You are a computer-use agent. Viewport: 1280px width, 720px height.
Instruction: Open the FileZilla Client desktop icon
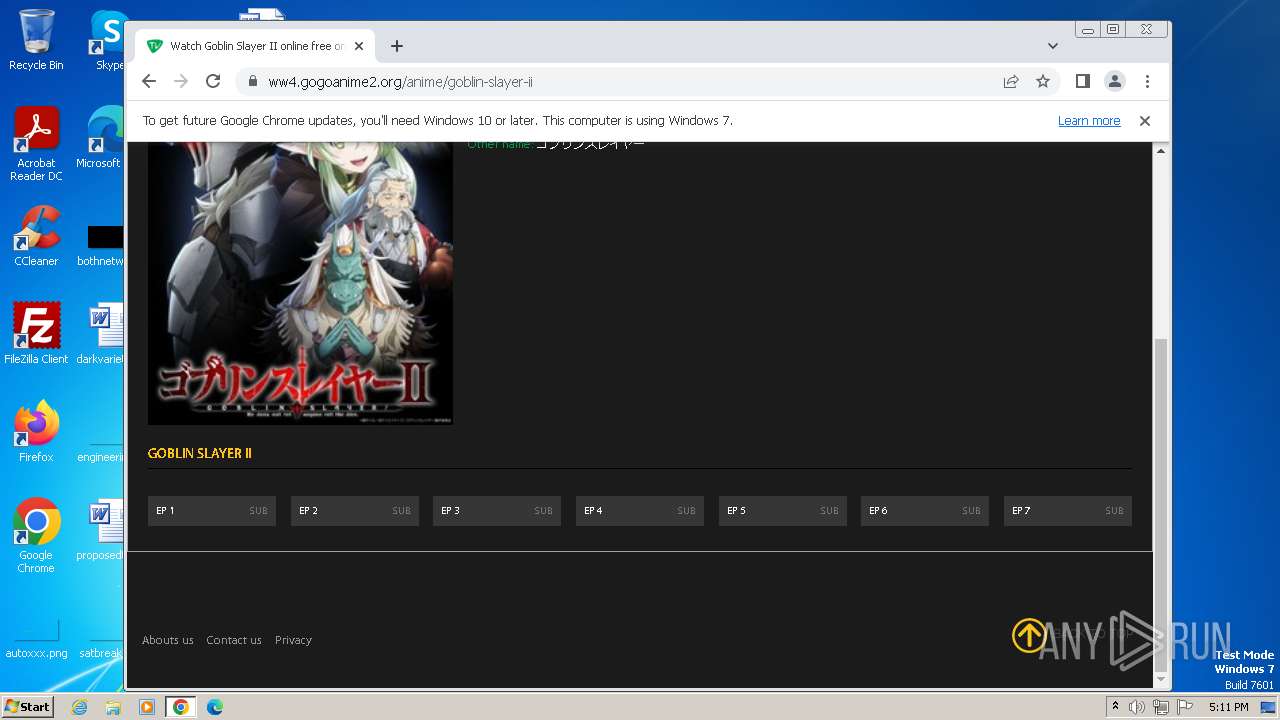[x=36, y=333]
